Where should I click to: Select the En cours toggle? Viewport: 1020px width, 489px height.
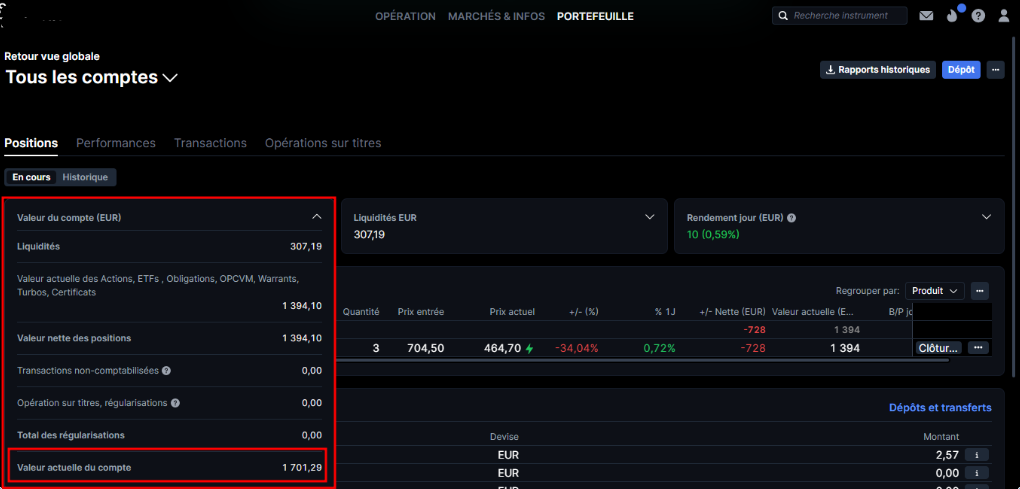click(x=31, y=177)
